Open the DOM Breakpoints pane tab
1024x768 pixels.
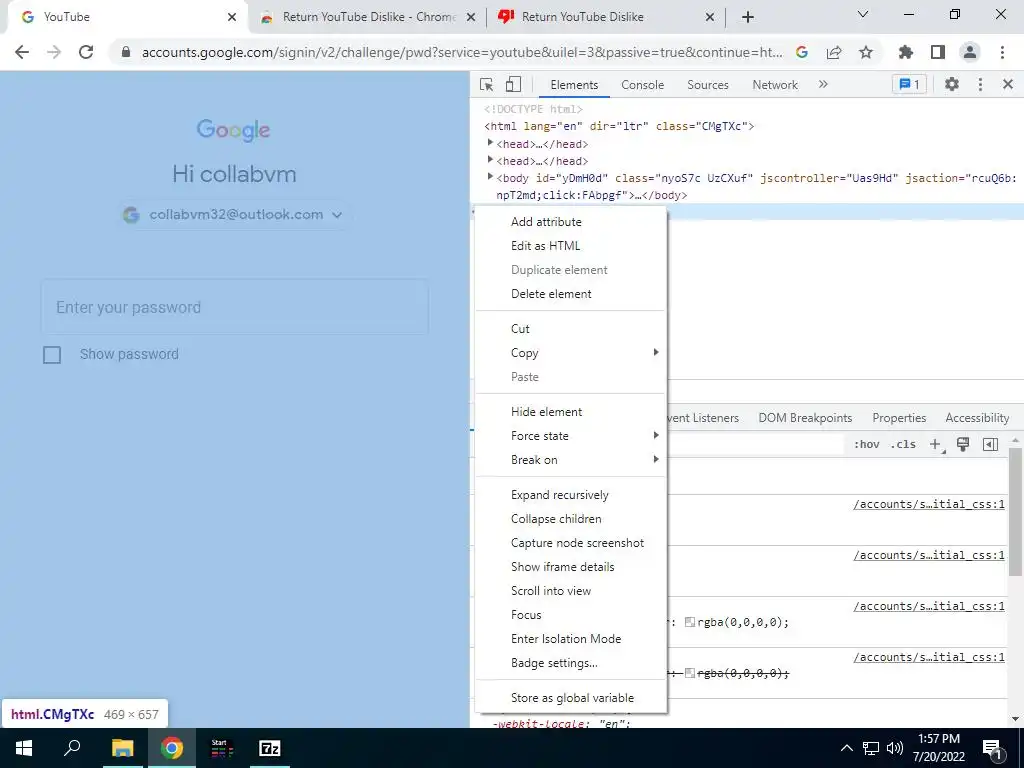pyautogui.click(x=805, y=418)
